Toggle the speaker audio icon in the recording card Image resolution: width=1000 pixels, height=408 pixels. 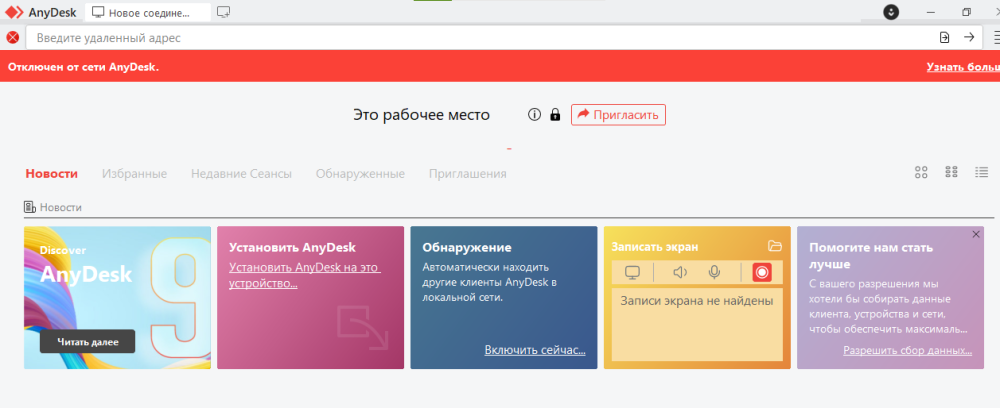680,273
